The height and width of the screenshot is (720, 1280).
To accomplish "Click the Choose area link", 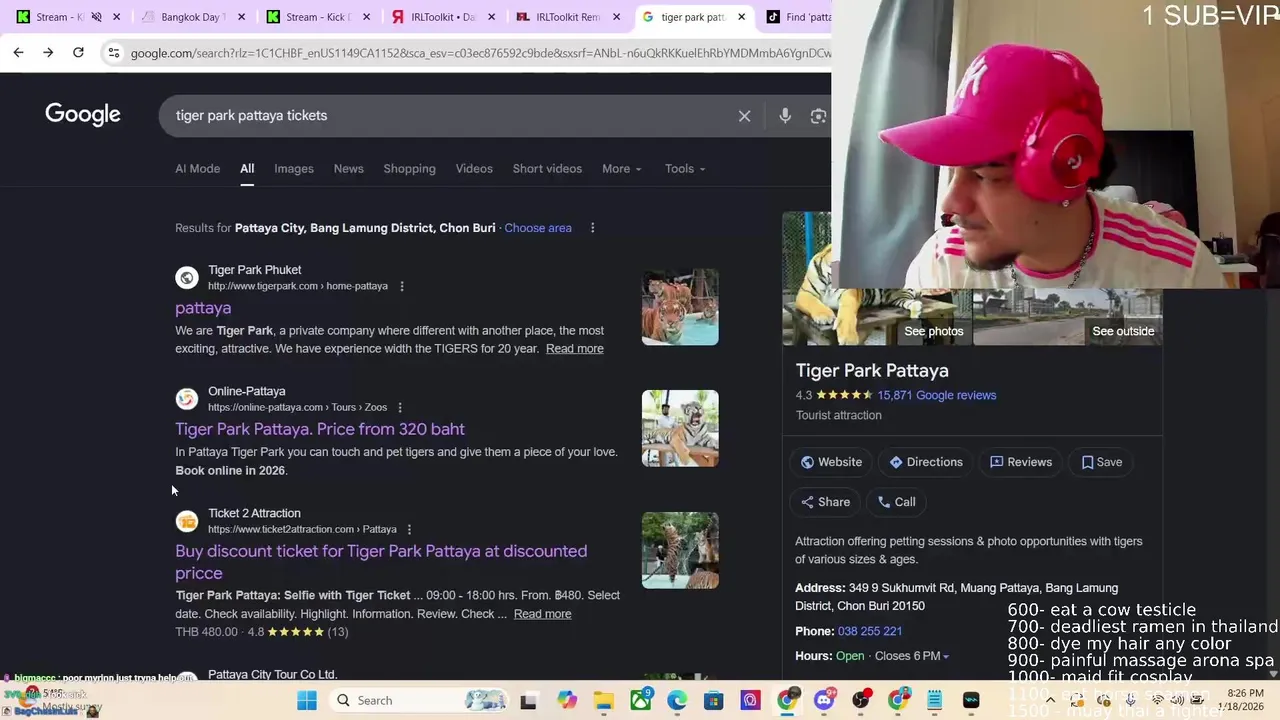I will (x=538, y=228).
